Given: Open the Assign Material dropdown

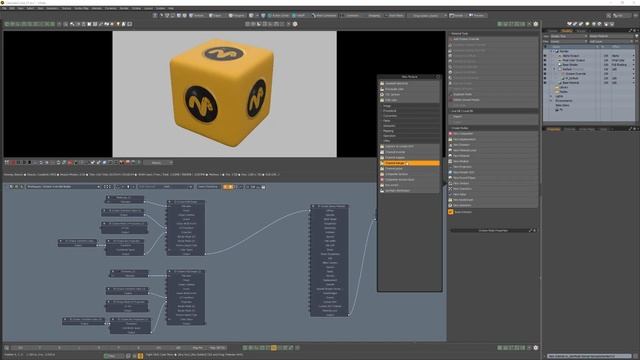Looking at the screenshot, I should [x=611, y=36].
